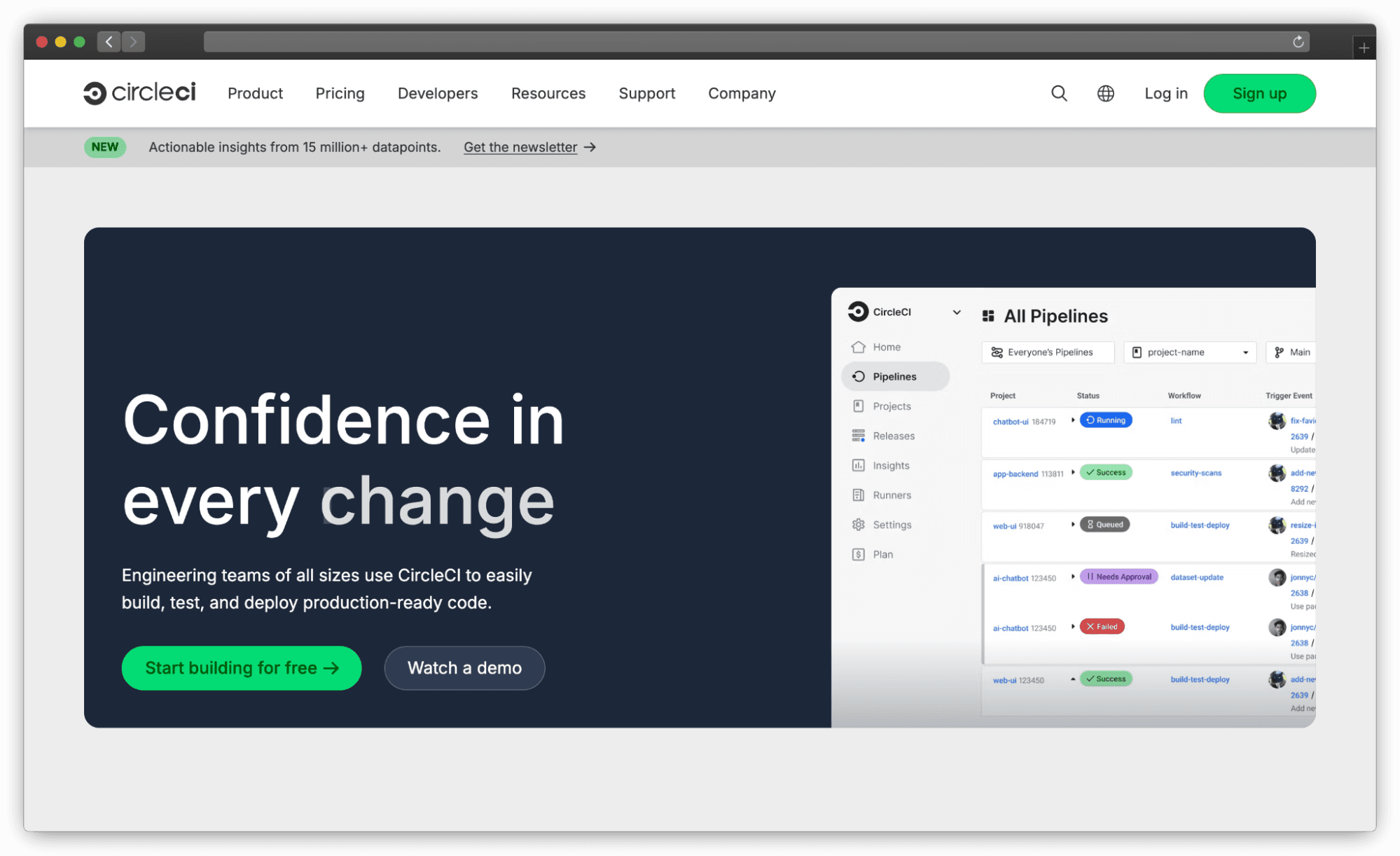Select the Pipelines icon in the sidebar

click(859, 376)
